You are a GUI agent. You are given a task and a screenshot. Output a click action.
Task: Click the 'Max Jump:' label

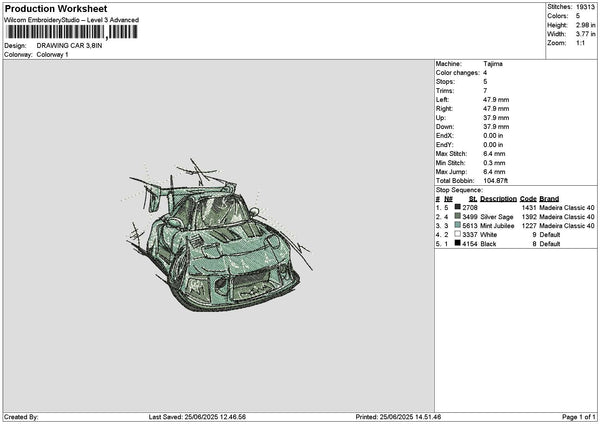click(451, 172)
